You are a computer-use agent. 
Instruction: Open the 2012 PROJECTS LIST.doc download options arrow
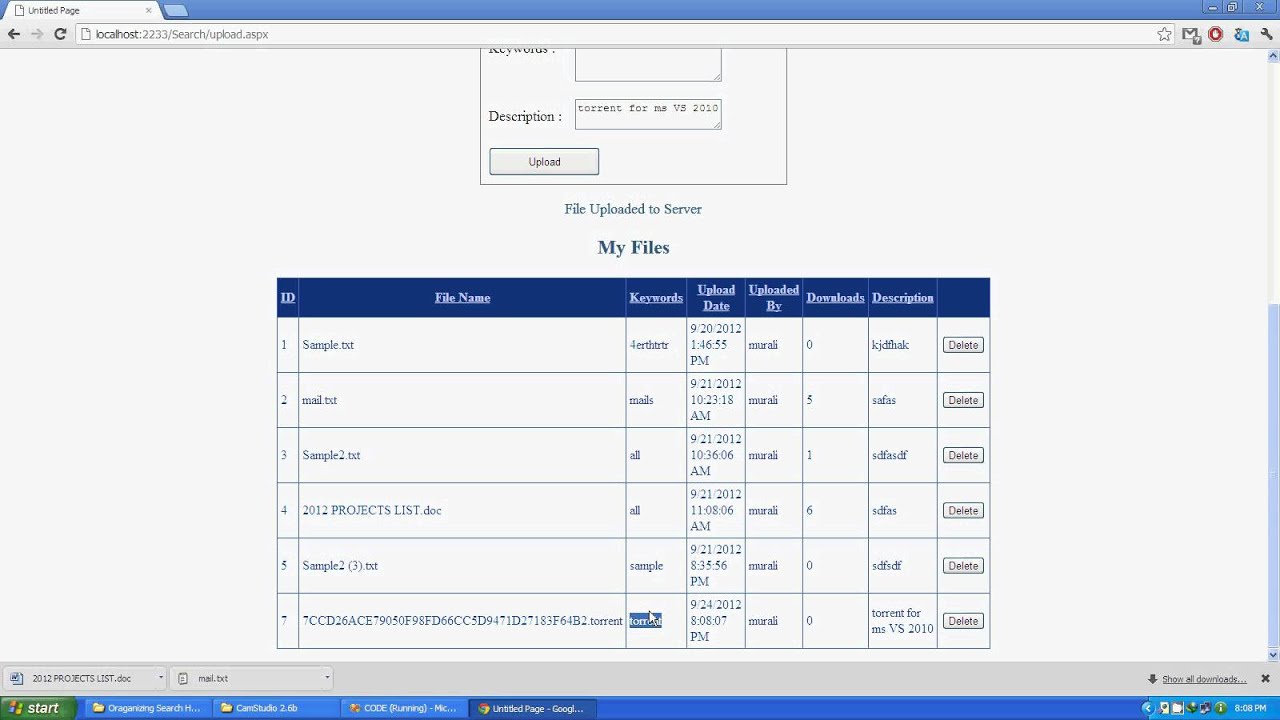point(160,678)
